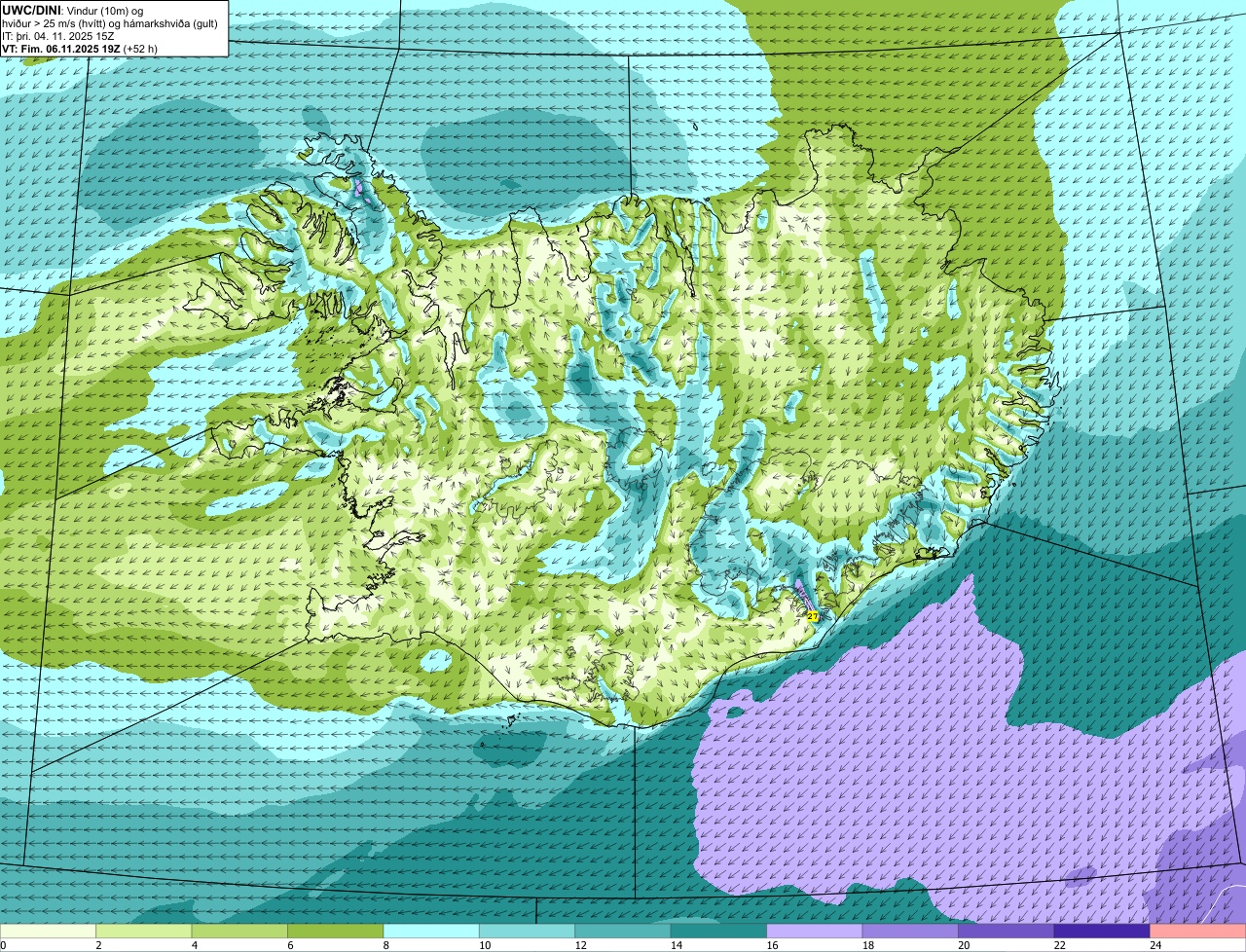Click the yellow 27 gust marker
Image resolution: width=1246 pixels, height=952 pixels.
click(x=813, y=616)
